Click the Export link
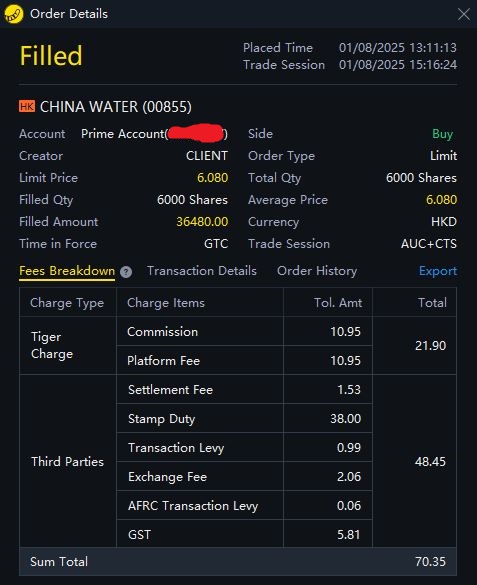The image size is (477, 585). point(438,271)
